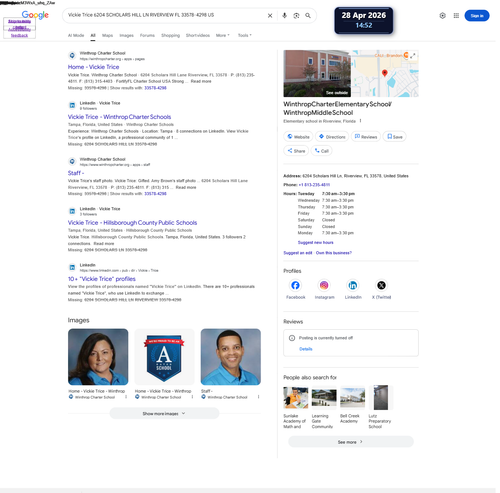Click more options dots beside school category
This screenshot has height=493, width=500.
[360, 121]
